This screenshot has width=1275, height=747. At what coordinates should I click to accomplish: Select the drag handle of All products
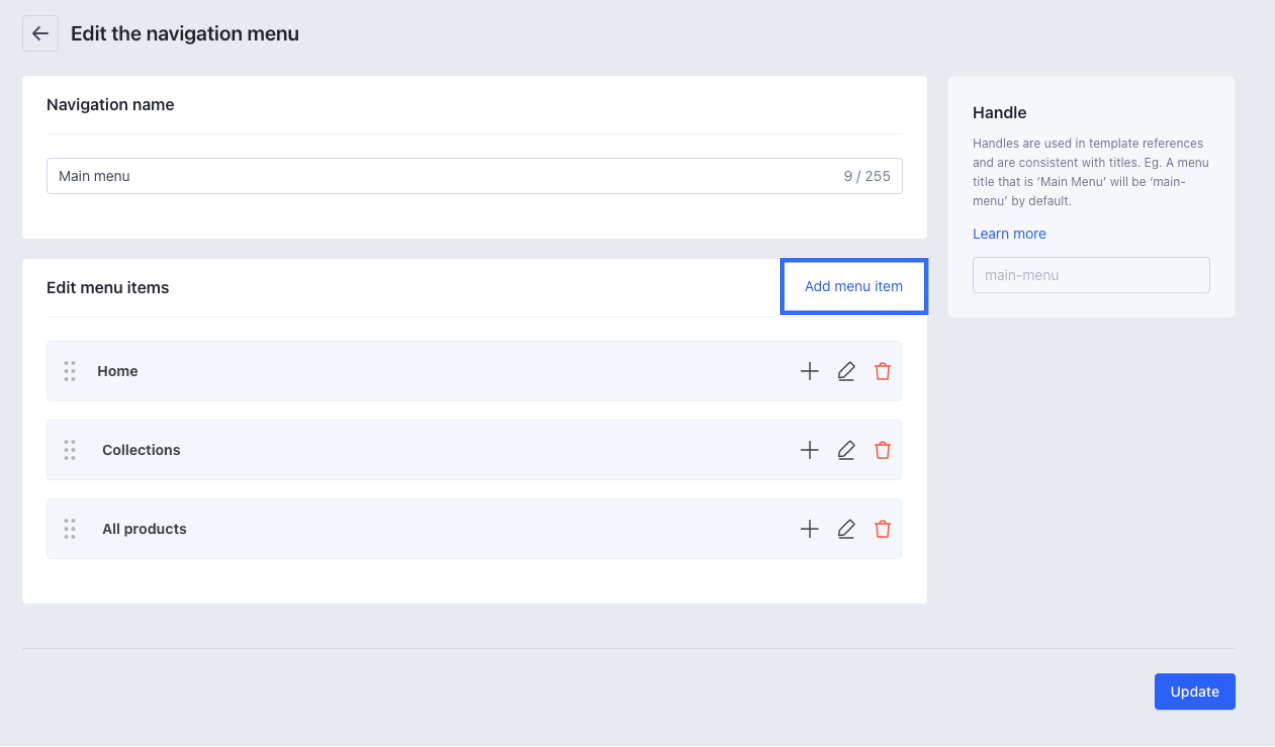[x=69, y=529]
